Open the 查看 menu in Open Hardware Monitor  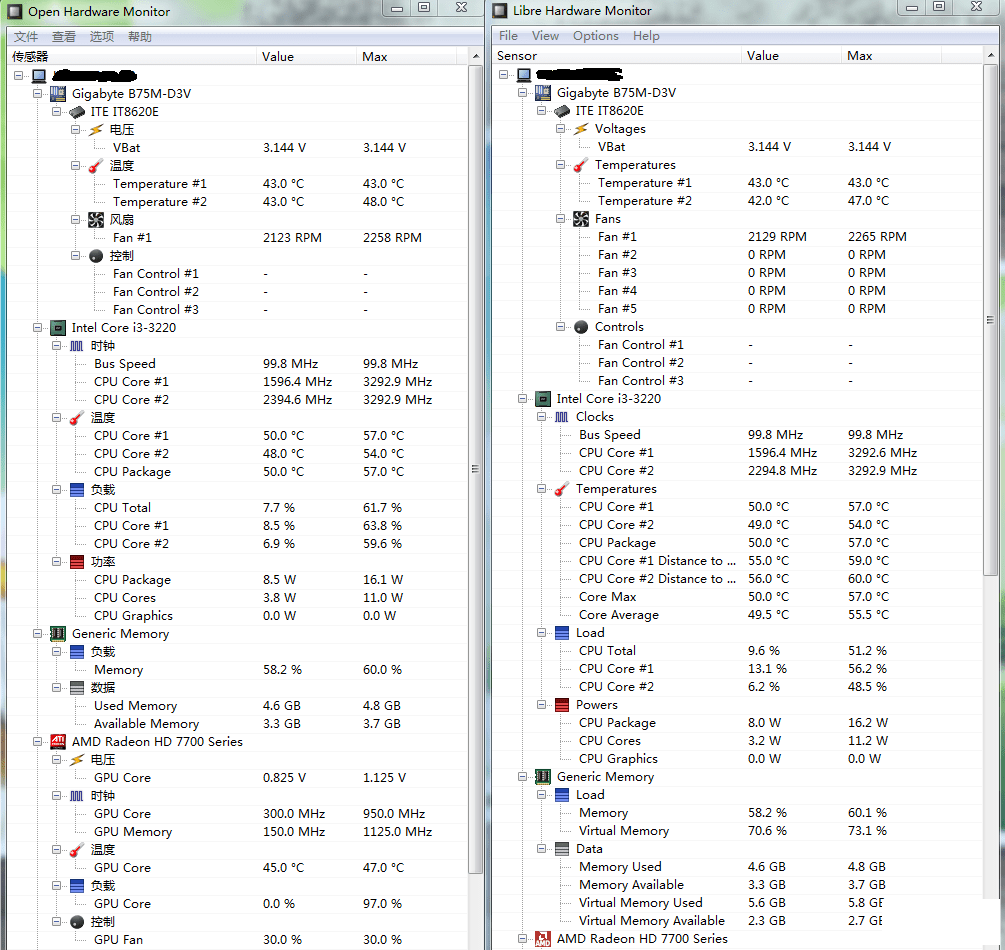(63, 37)
